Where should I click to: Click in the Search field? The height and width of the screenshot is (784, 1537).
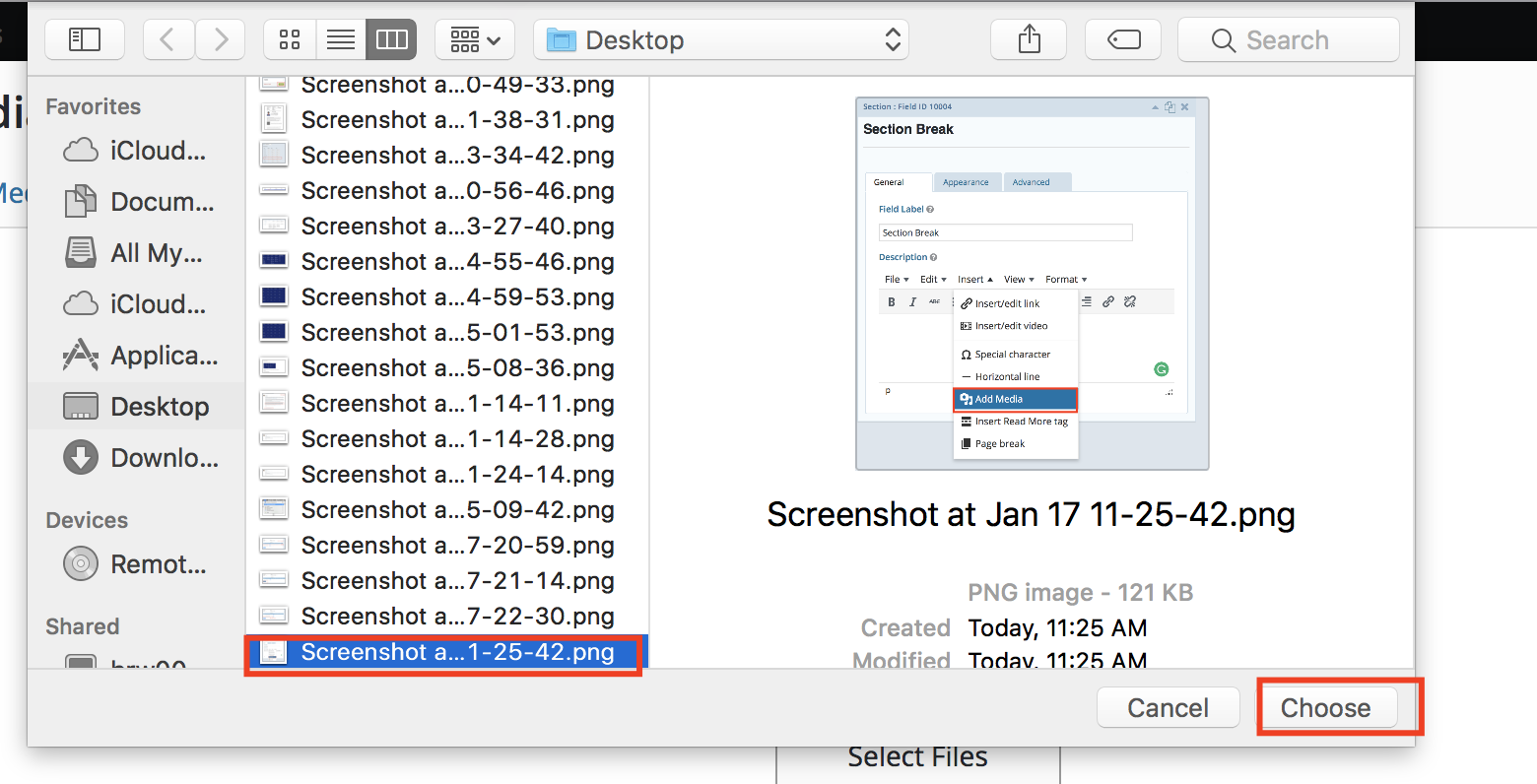click(x=1289, y=39)
